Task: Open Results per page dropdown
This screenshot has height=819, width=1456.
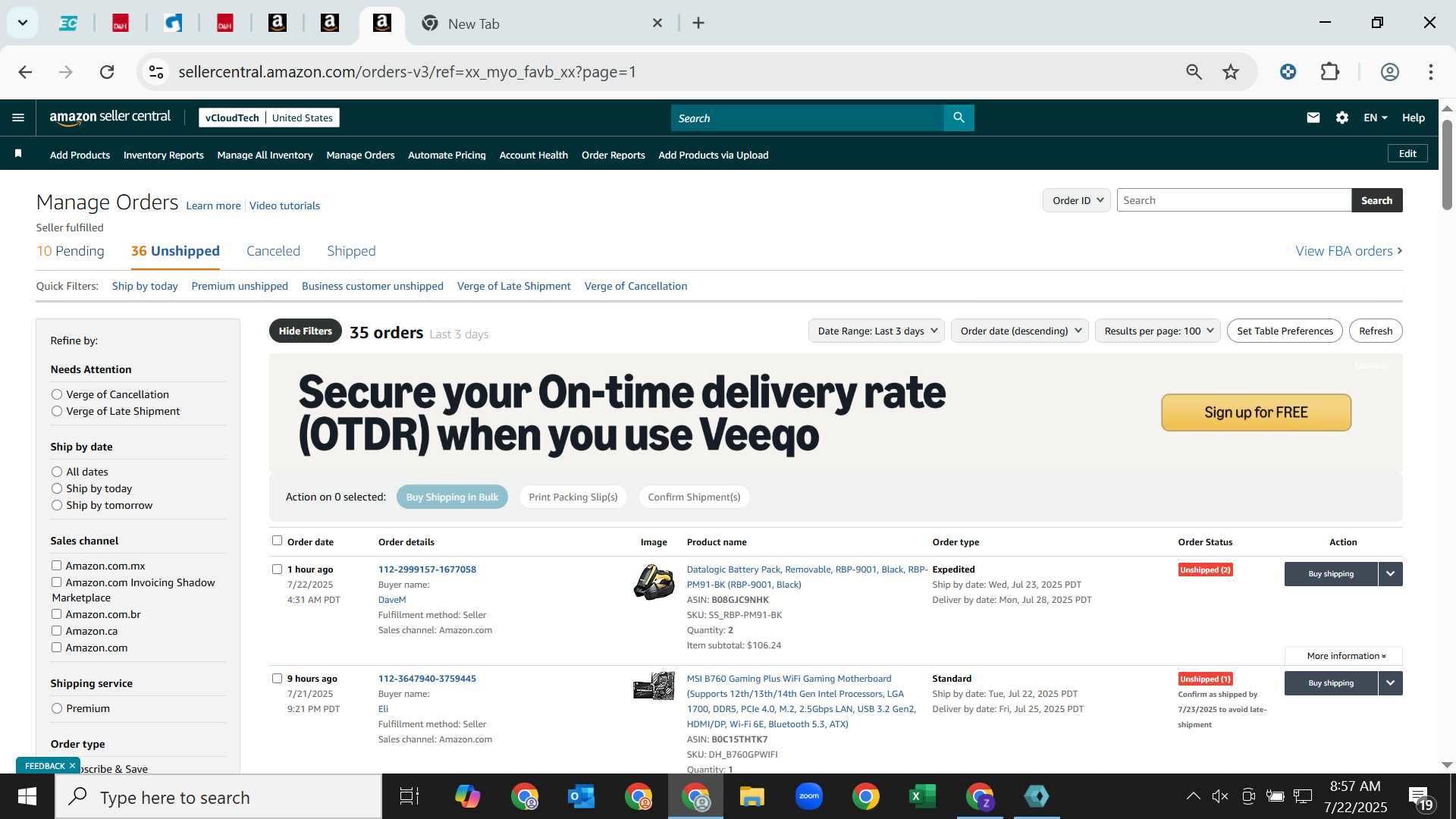Action: point(1157,331)
